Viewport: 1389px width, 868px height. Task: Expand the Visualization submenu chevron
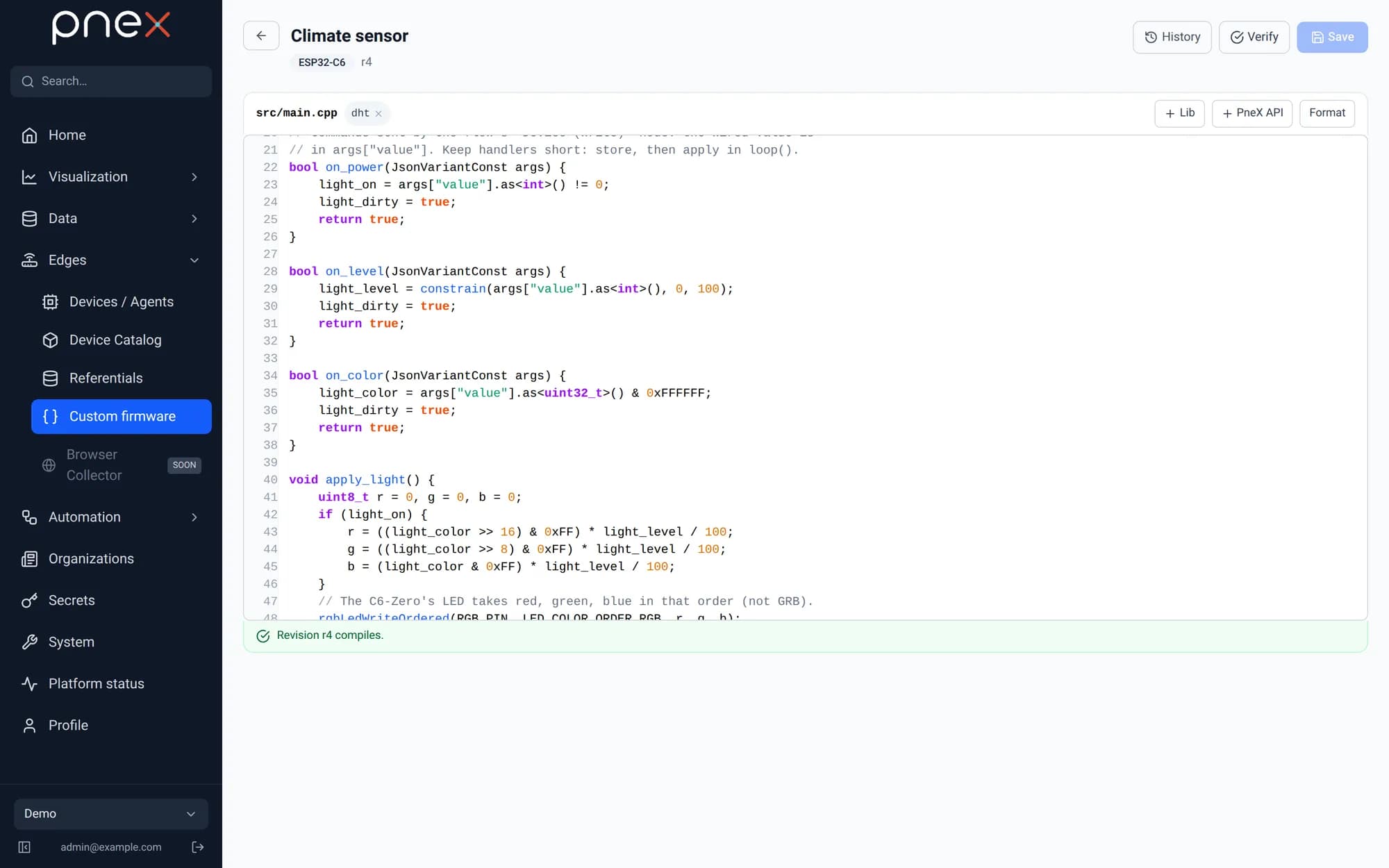(194, 177)
